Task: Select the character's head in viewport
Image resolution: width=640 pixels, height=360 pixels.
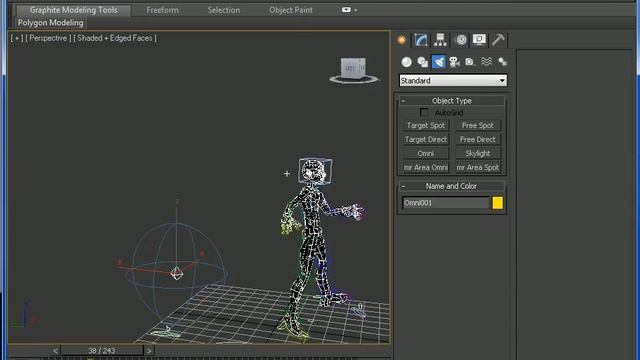Action: (x=315, y=171)
